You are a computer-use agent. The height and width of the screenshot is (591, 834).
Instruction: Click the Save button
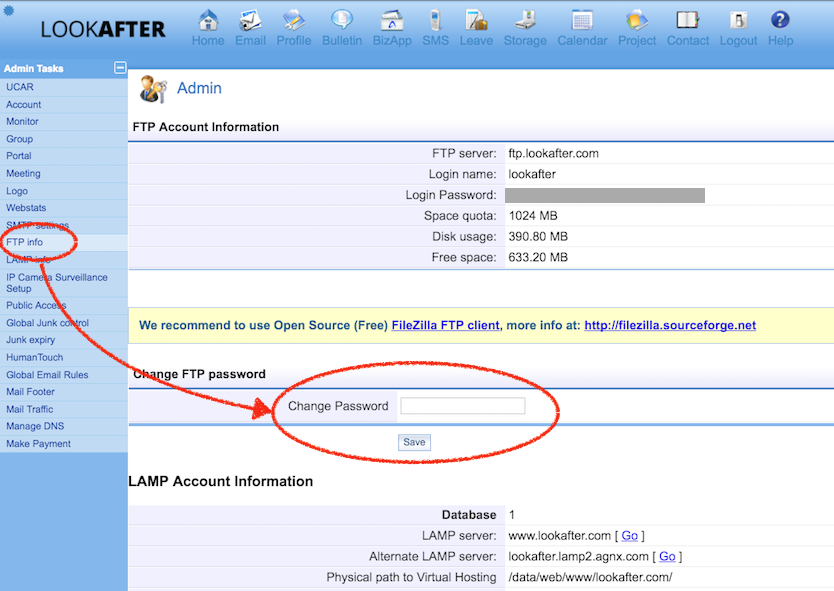point(414,442)
